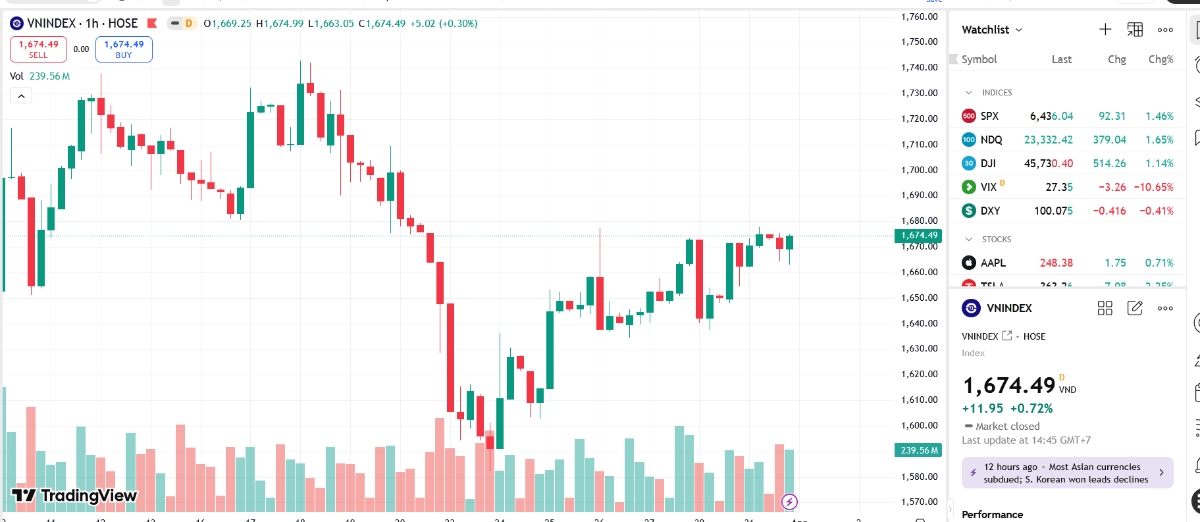Open the Asian currencies news headline
This screenshot has width=1200, height=522.
[x=1067, y=472]
